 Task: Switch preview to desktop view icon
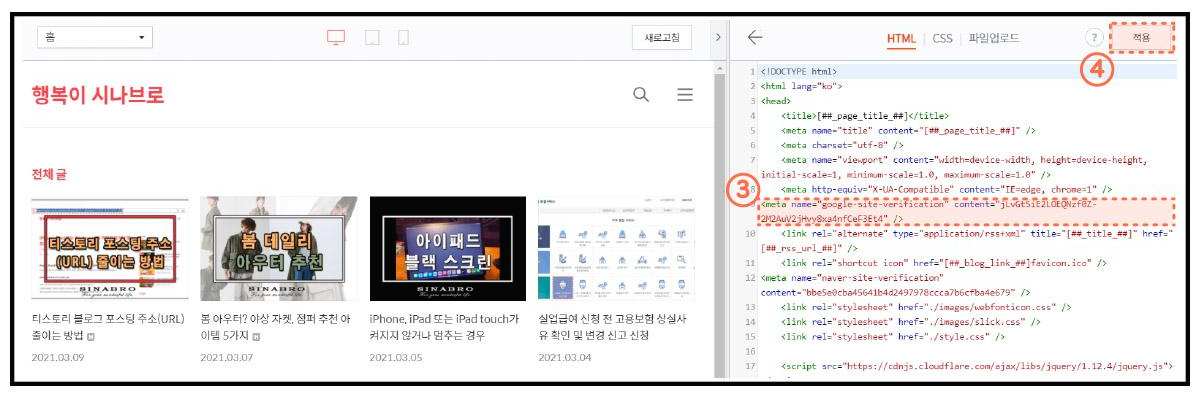click(x=336, y=38)
